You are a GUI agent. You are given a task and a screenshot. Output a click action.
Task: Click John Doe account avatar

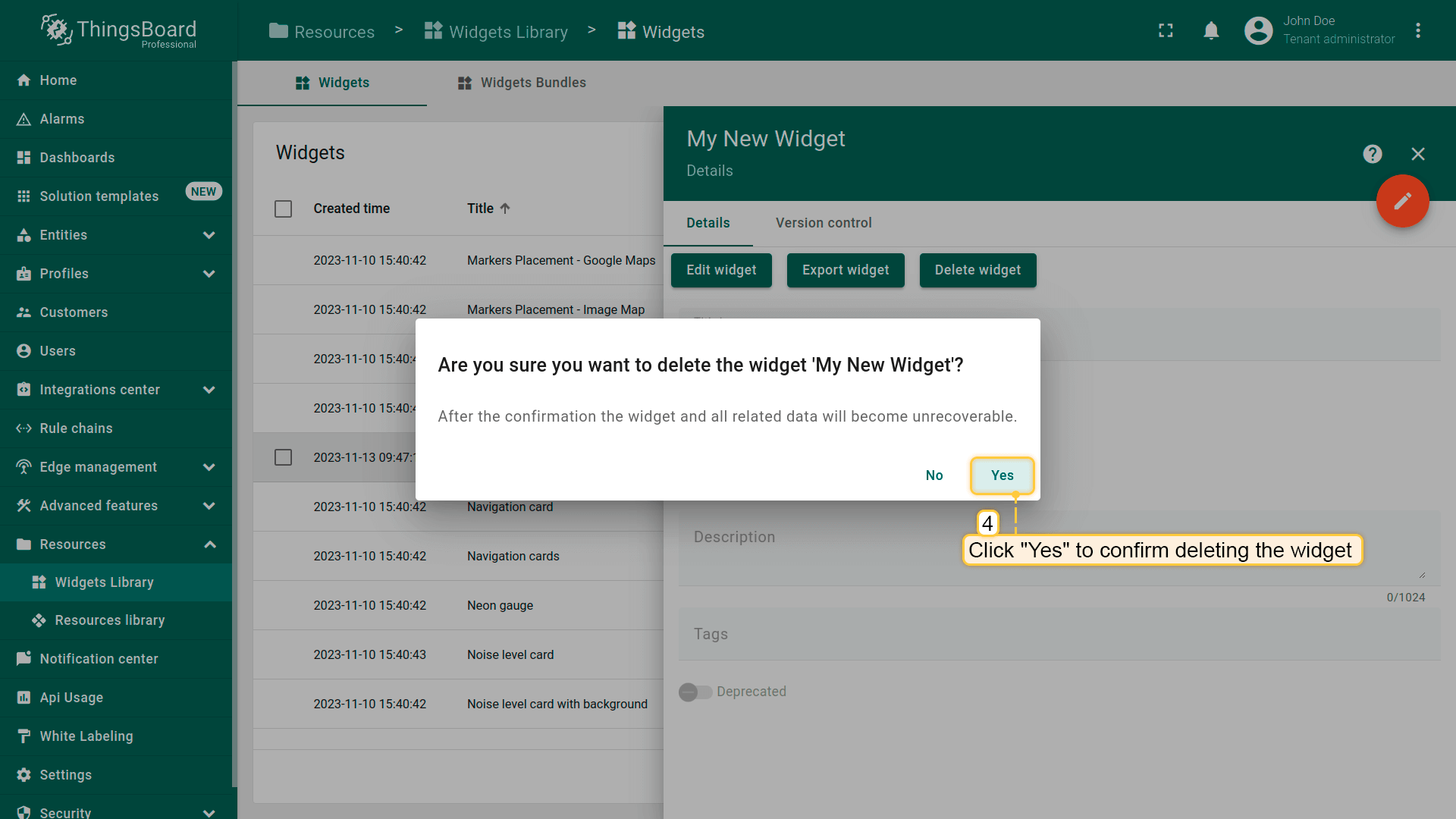pos(1258,31)
